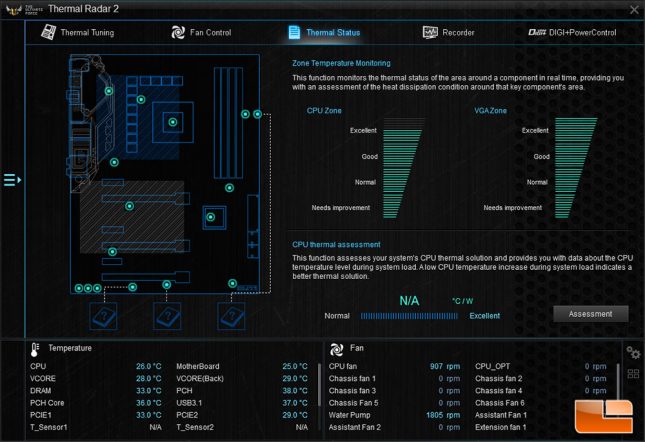
Task: Go to DIGI+PowerControl tab
Action: tap(572, 32)
